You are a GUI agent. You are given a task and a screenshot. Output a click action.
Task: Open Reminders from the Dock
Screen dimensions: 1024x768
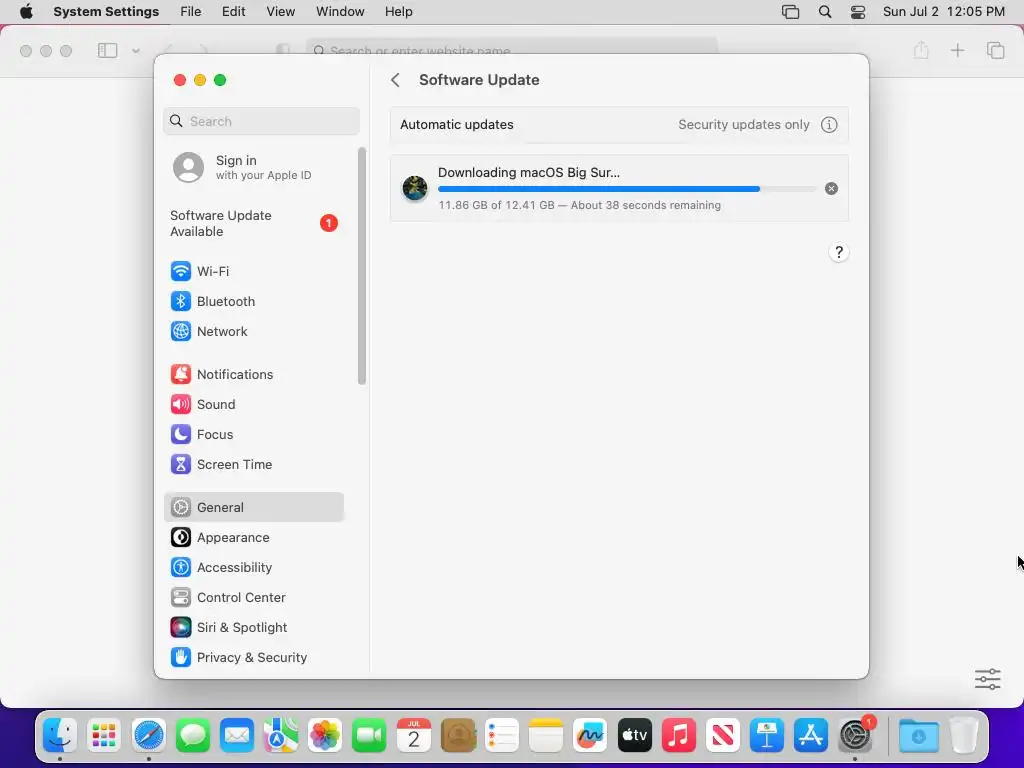coord(502,735)
